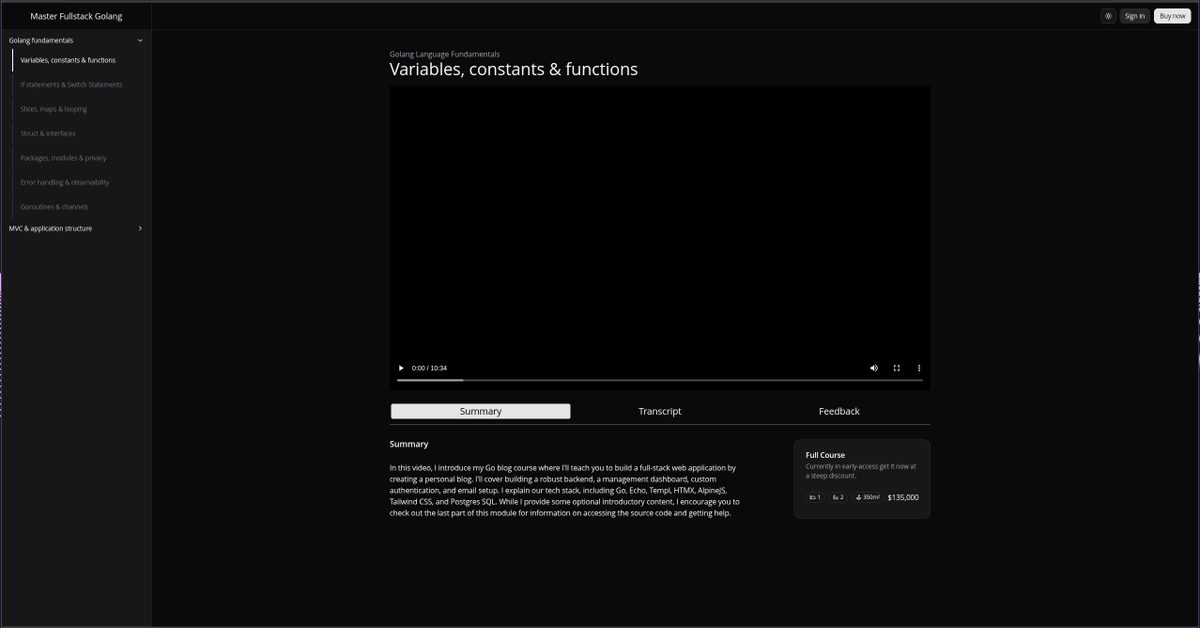Click the $135,000 price text

pyautogui.click(x=903, y=497)
